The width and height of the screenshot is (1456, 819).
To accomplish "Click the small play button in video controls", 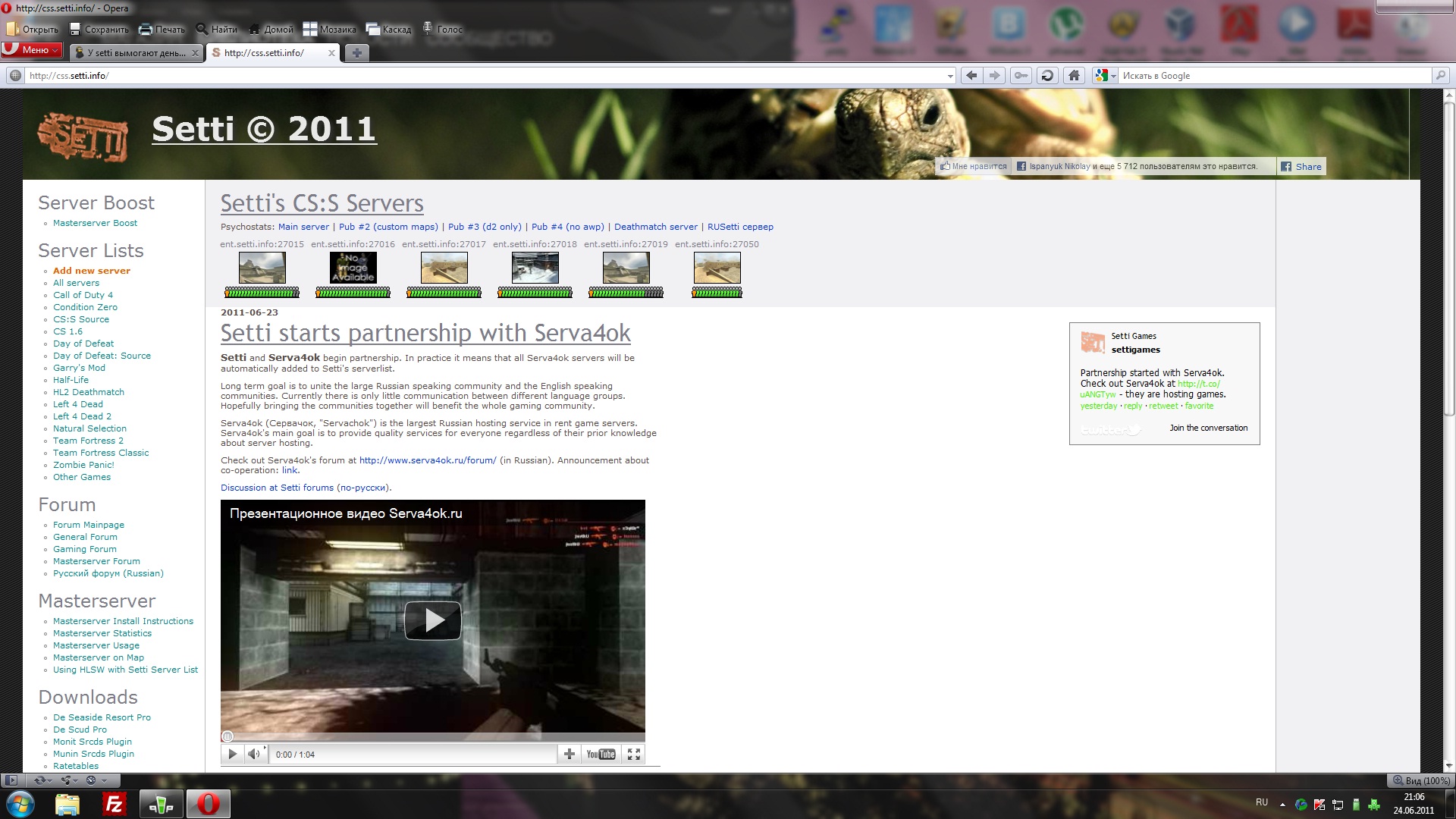I will 233,754.
